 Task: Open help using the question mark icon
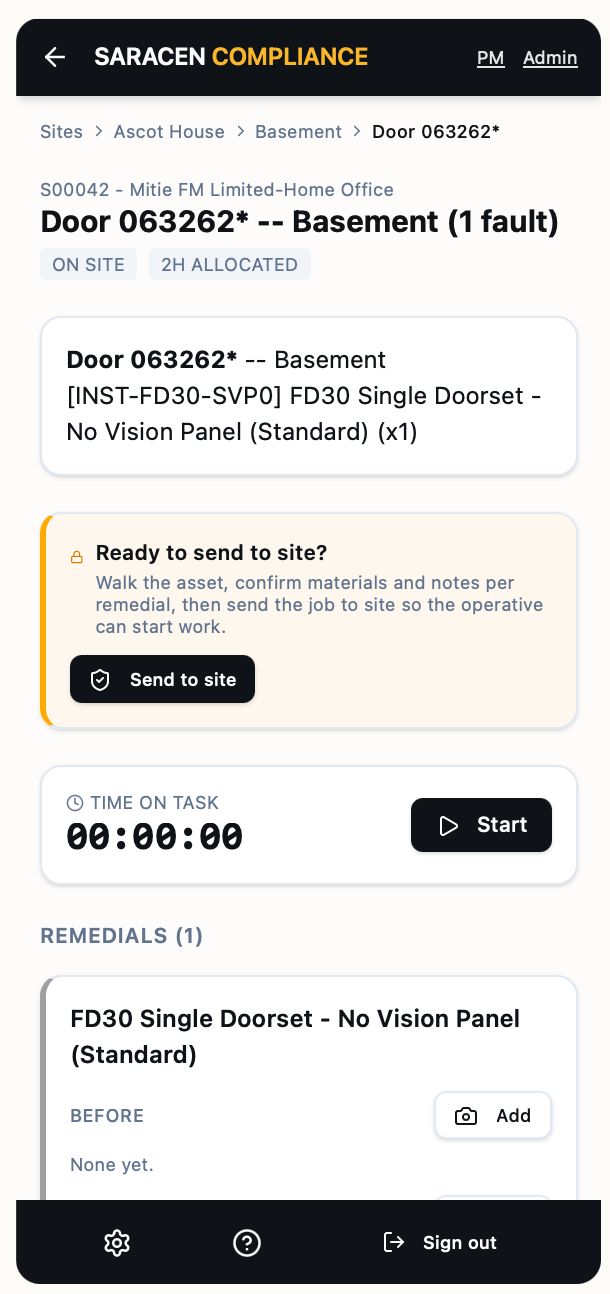246,1243
